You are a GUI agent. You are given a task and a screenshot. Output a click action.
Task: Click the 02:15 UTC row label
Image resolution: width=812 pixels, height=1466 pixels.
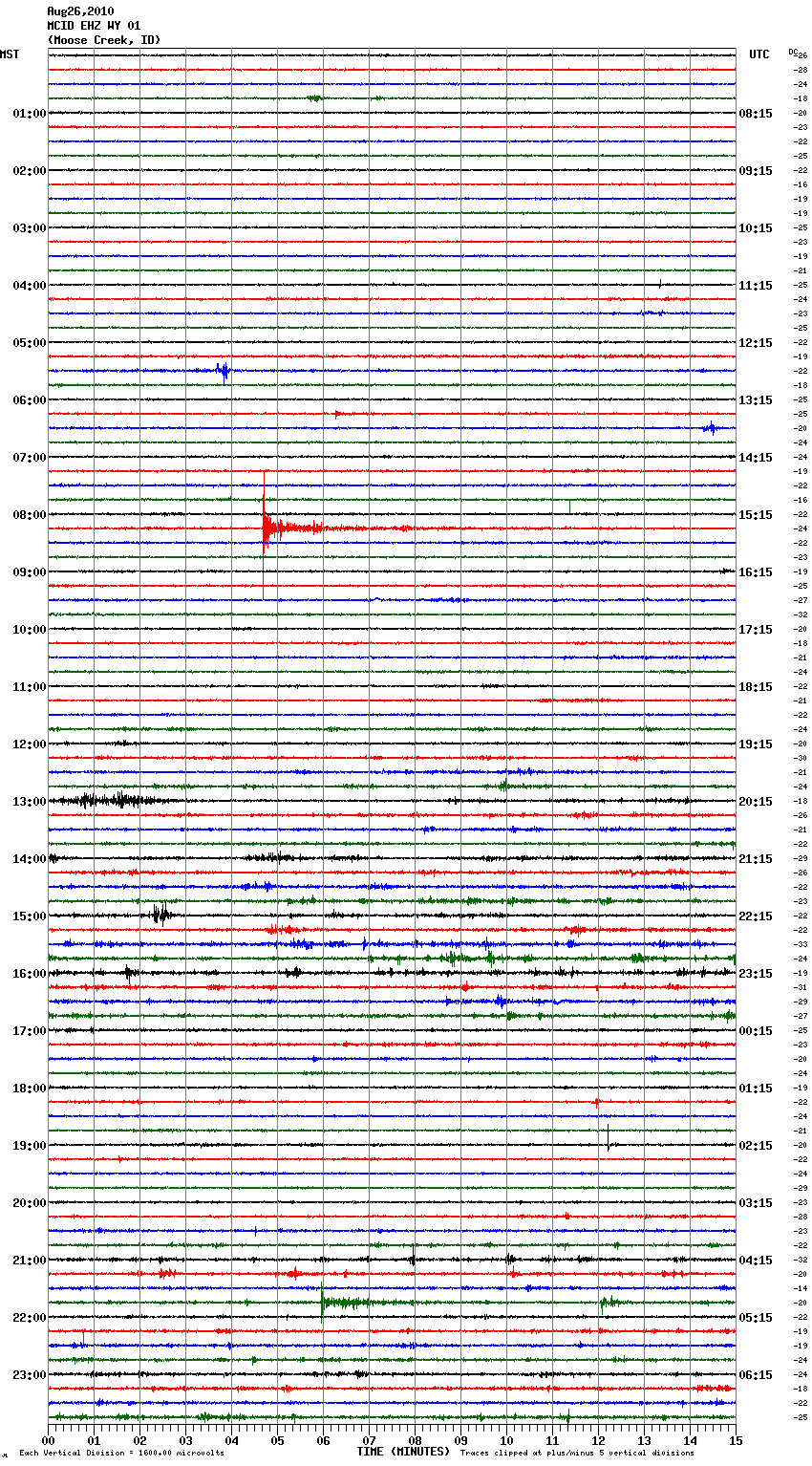[756, 1146]
